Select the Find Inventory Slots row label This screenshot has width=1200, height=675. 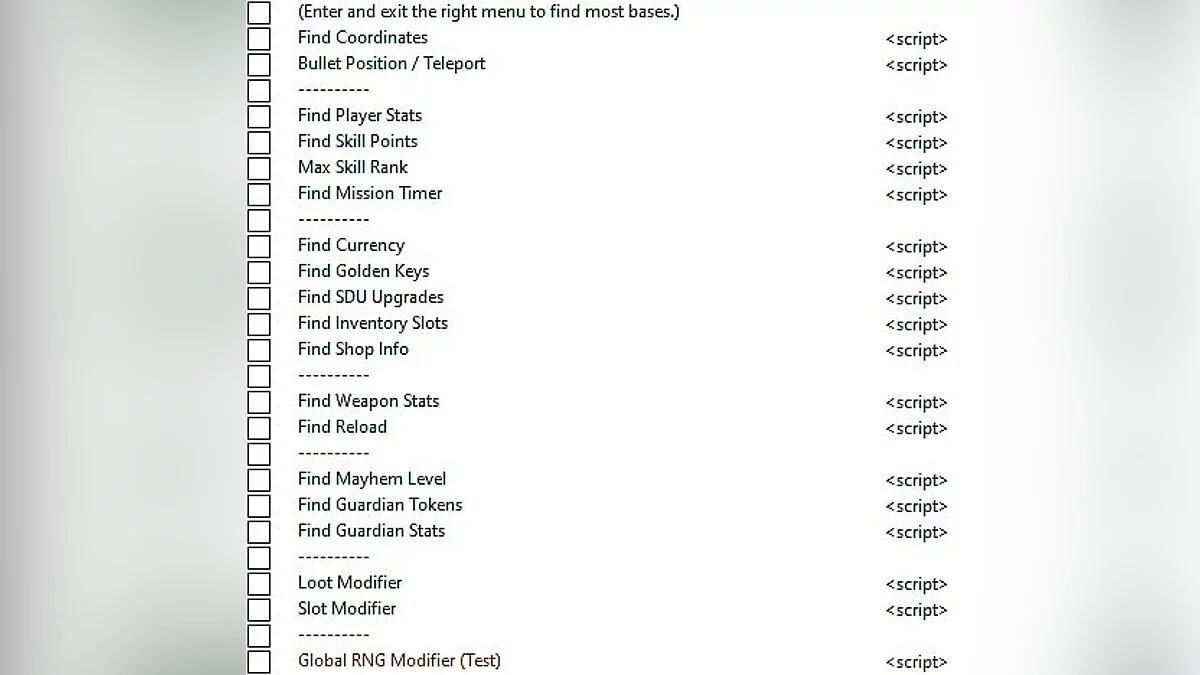372,323
